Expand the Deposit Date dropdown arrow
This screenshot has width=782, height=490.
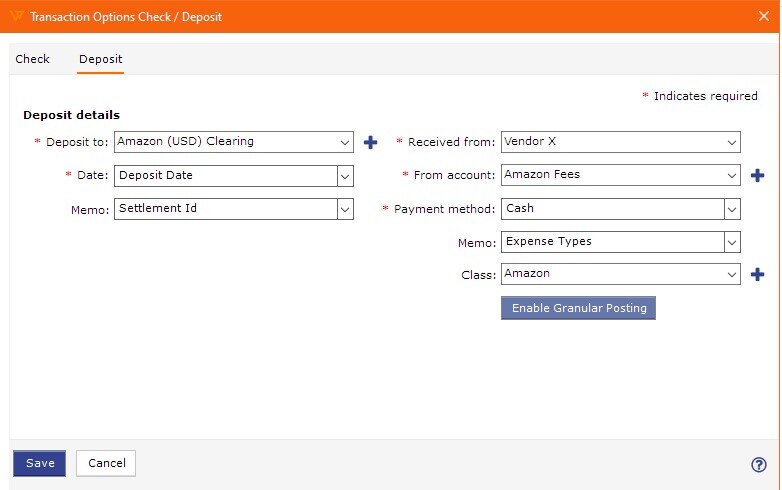tap(345, 176)
